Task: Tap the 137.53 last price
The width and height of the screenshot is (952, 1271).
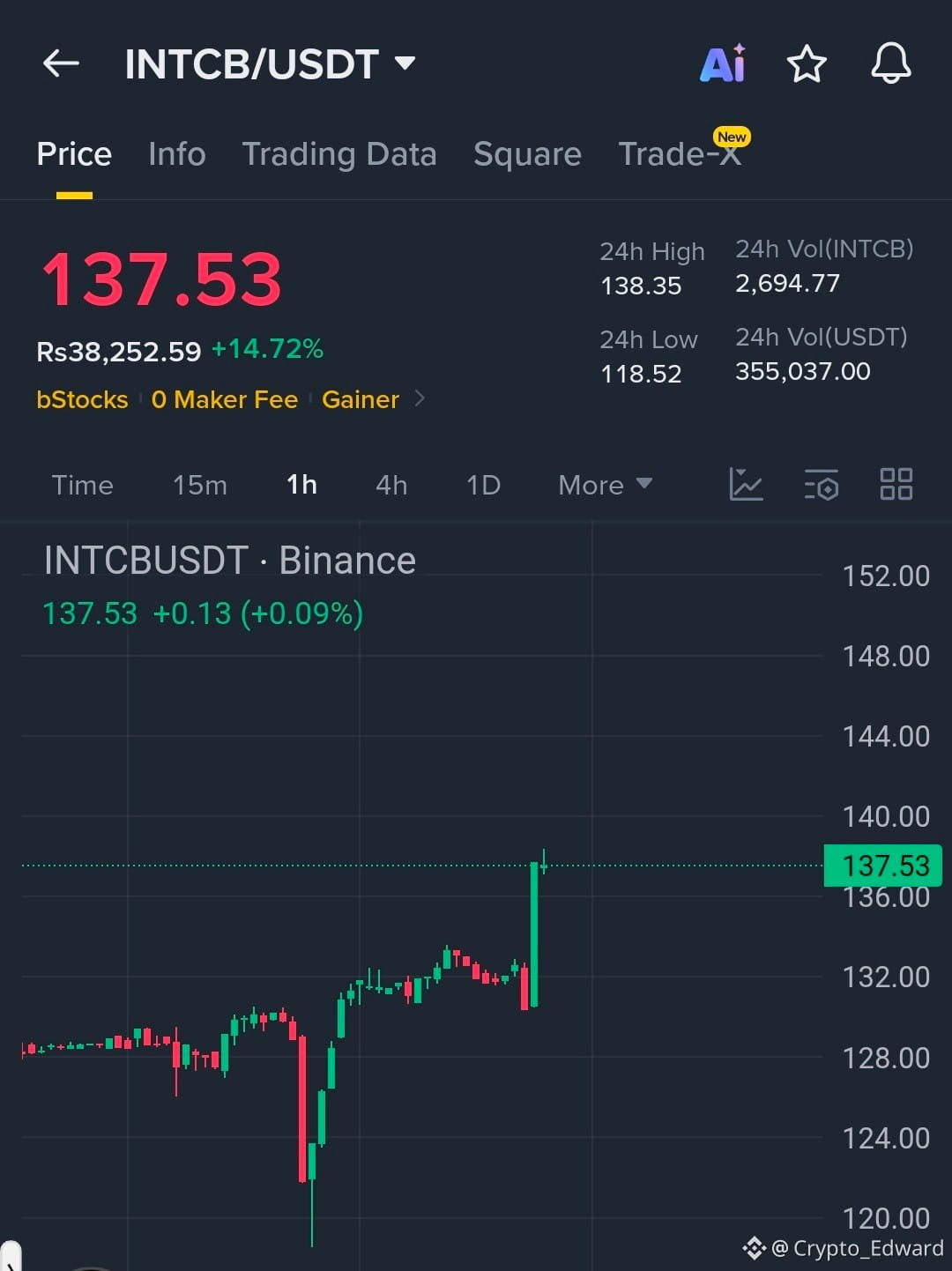Action: 162,279
